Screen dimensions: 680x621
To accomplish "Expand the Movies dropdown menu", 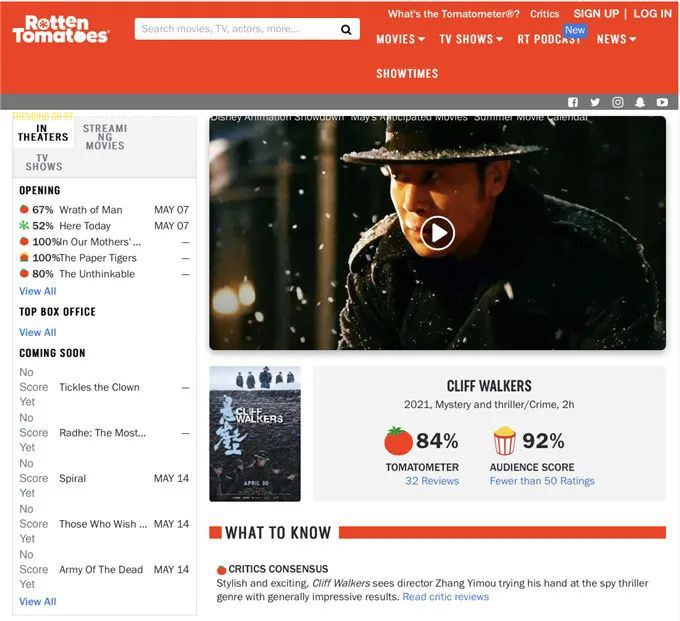I will (x=400, y=39).
